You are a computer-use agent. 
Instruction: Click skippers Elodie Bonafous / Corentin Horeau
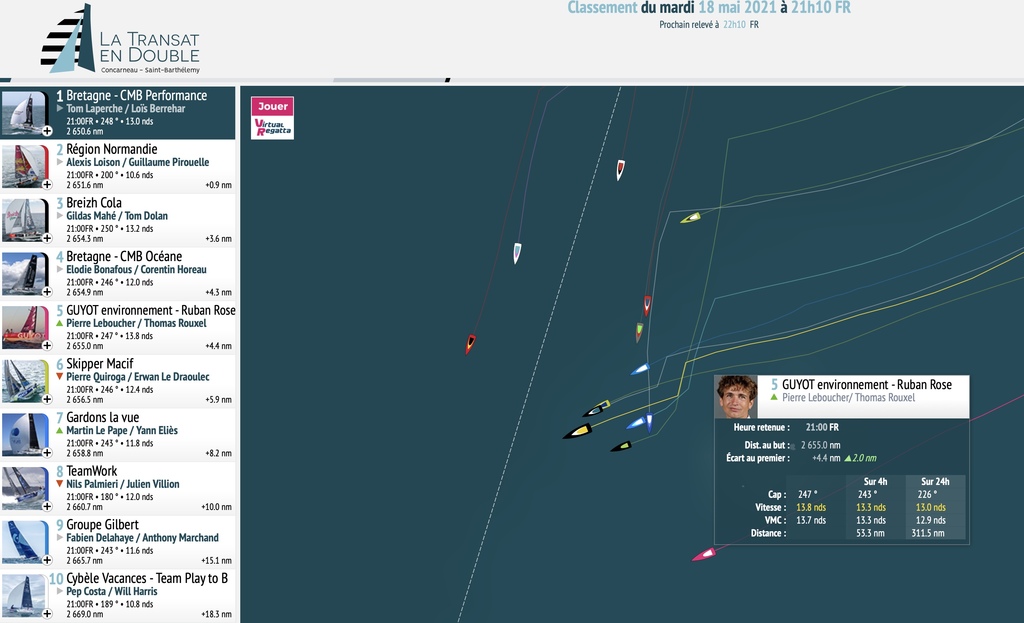[x=136, y=269]
